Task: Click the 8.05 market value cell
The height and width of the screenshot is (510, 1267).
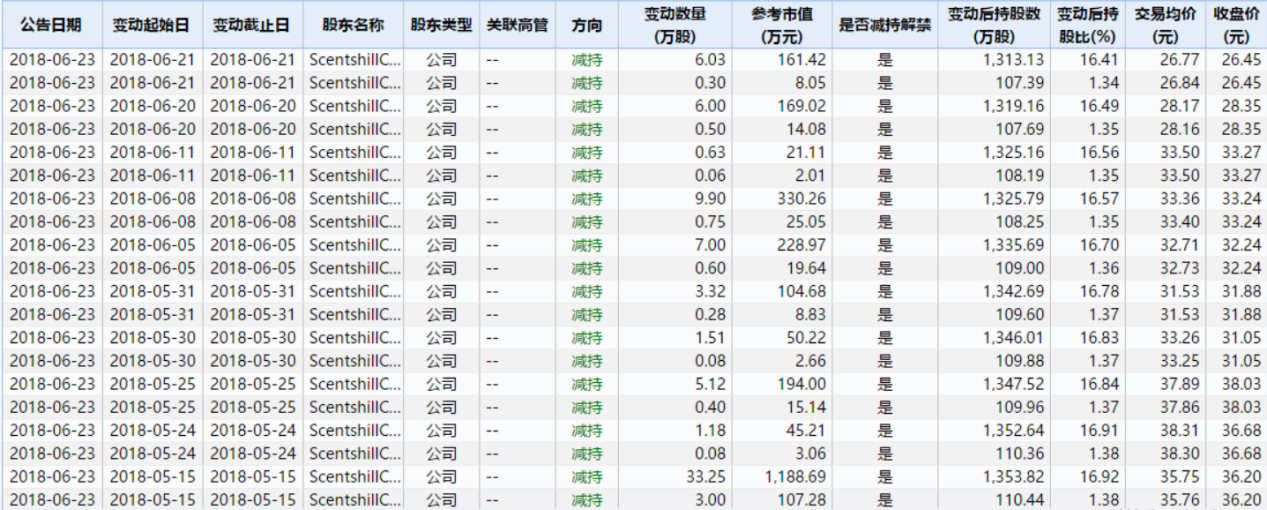Action: [782, 82]
